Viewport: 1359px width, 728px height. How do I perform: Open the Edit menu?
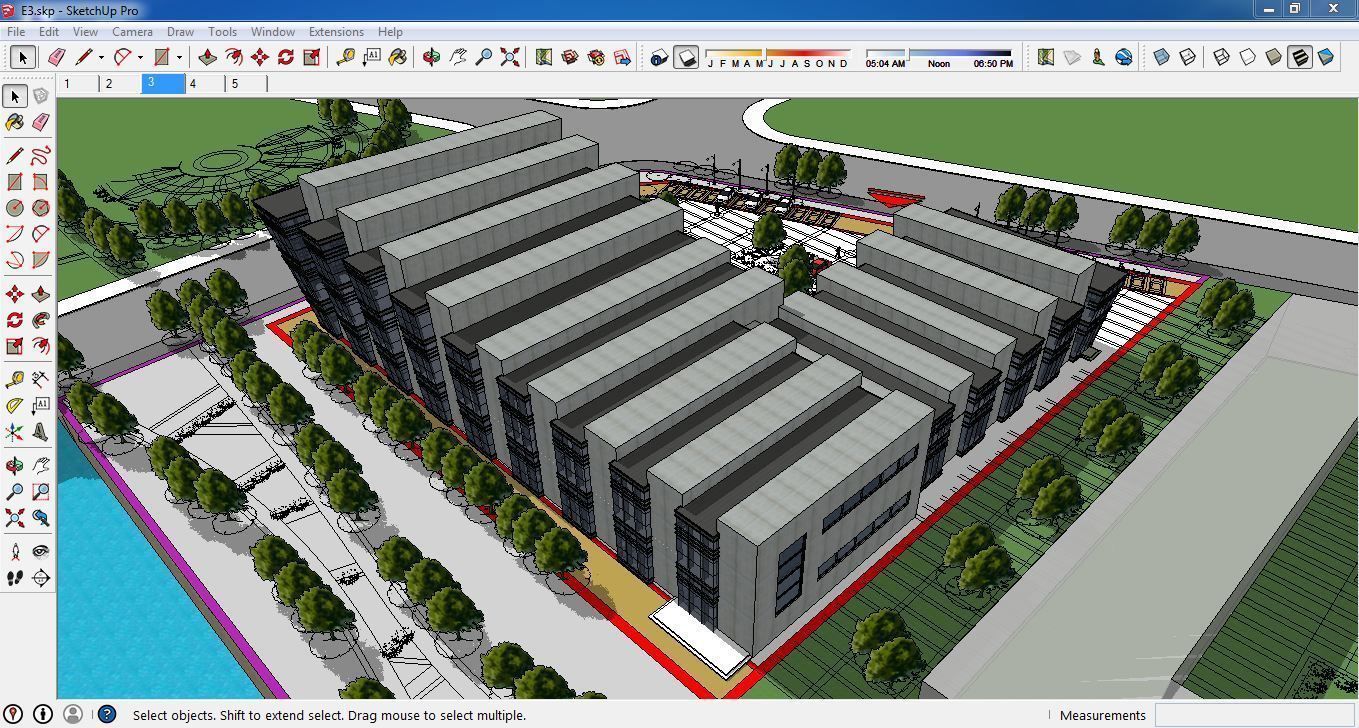(48, 32)
